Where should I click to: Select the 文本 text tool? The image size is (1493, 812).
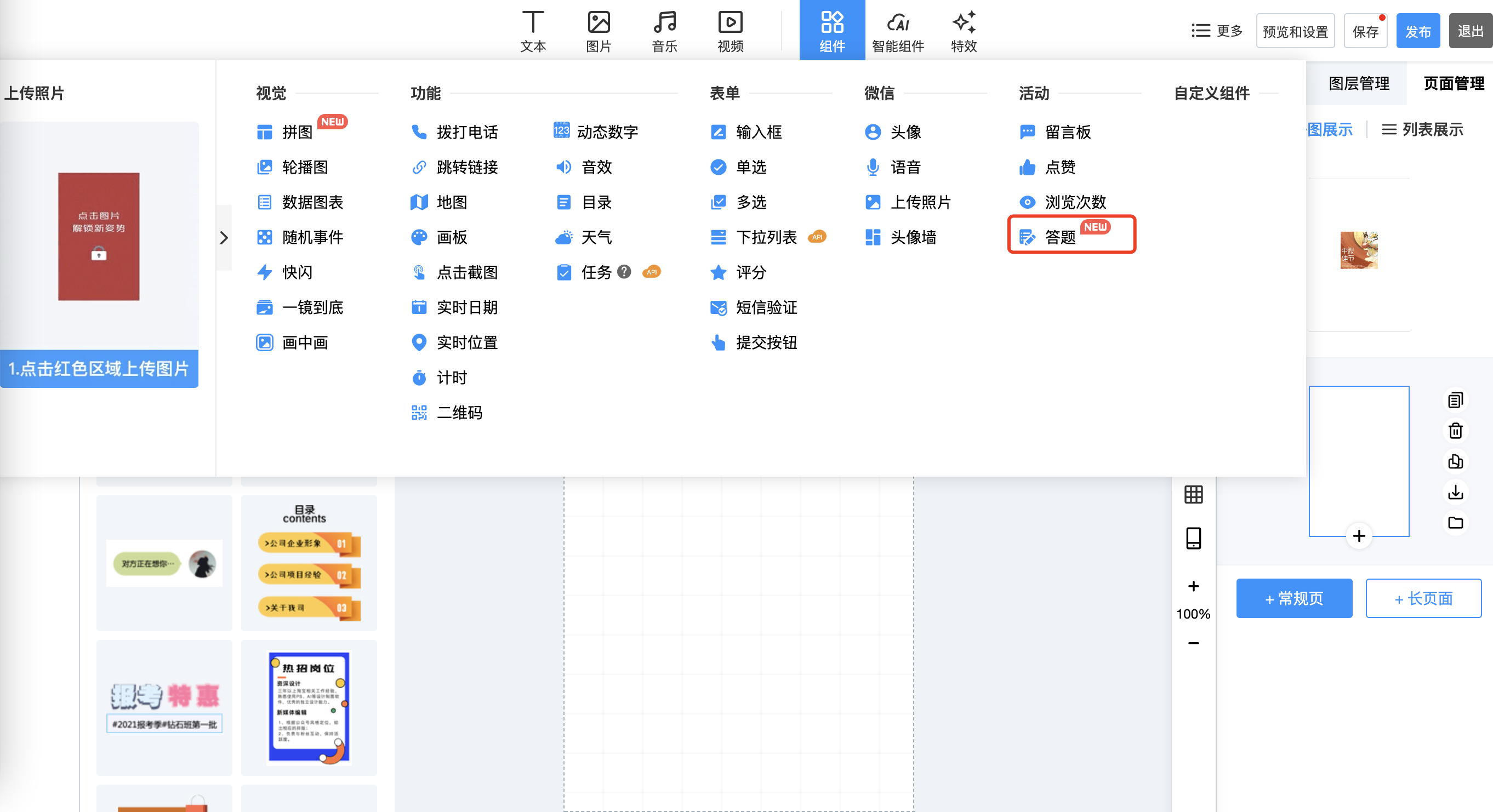click(533, 31)
